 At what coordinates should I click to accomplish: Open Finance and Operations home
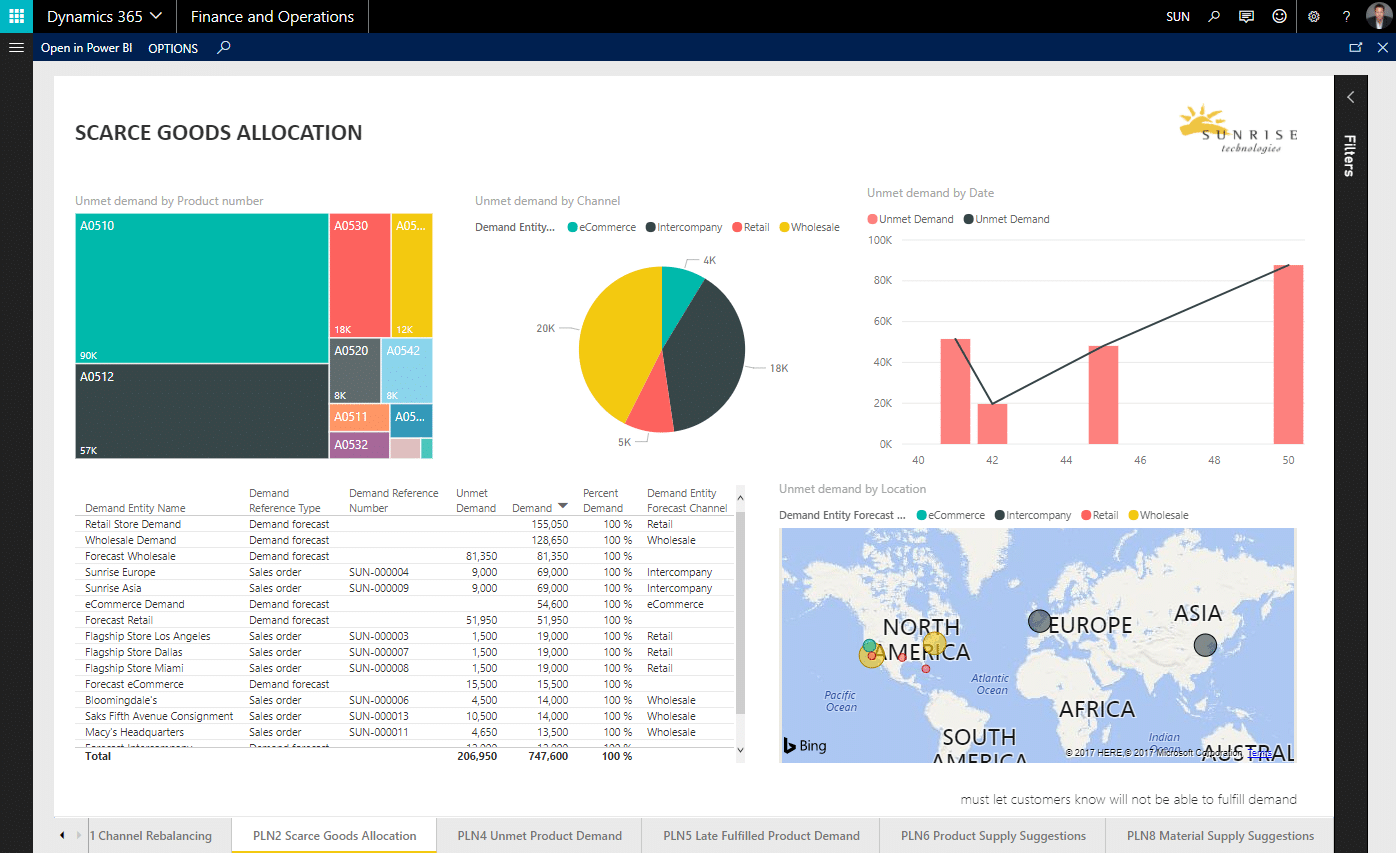(x=272, y=17)
